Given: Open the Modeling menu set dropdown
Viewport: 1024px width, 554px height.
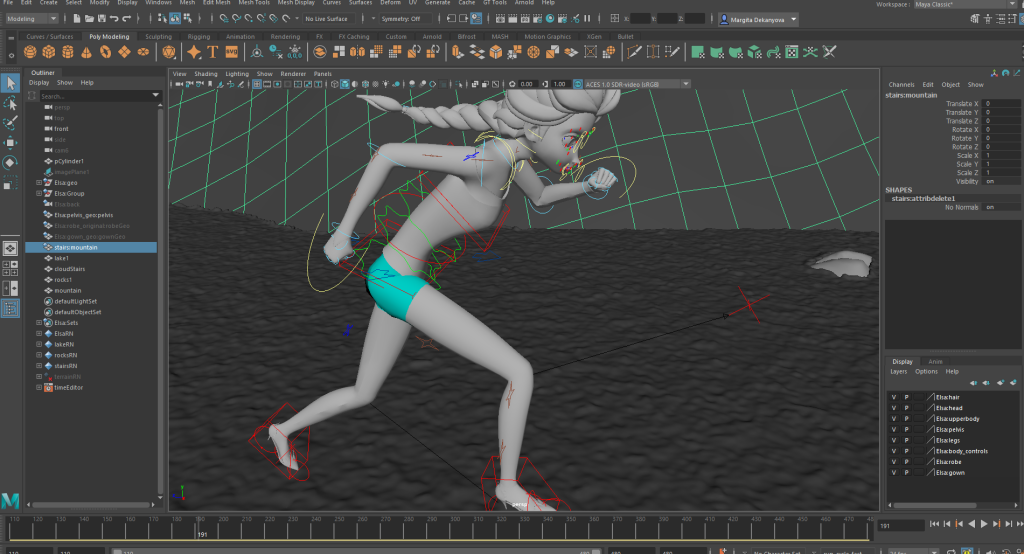Looking at the screenshot, I should (x=31, y=19).
